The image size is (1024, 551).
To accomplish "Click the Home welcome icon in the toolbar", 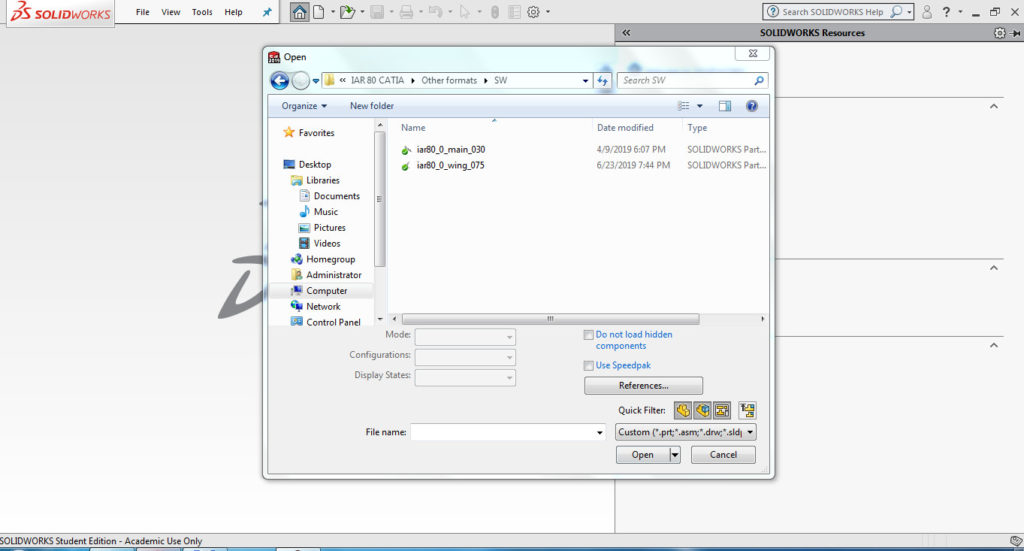I will coord(299,12).
